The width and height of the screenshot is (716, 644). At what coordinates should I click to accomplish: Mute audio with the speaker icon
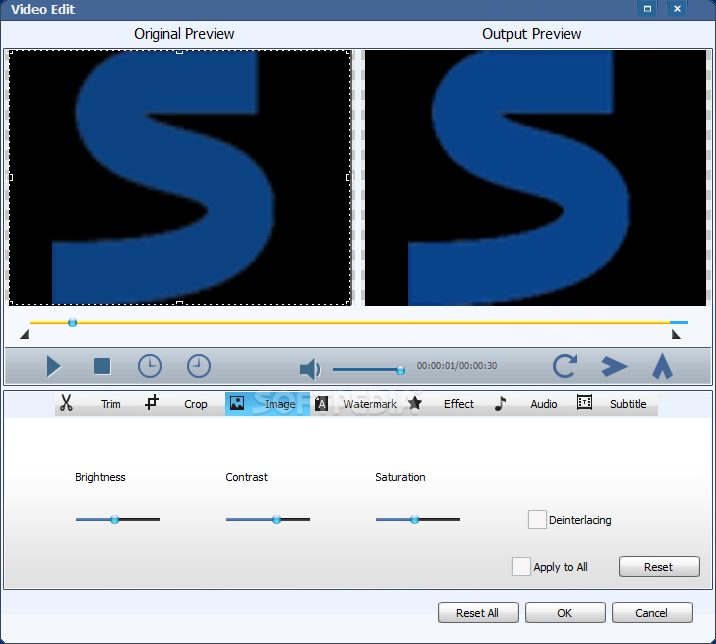(x=310, y=369)
